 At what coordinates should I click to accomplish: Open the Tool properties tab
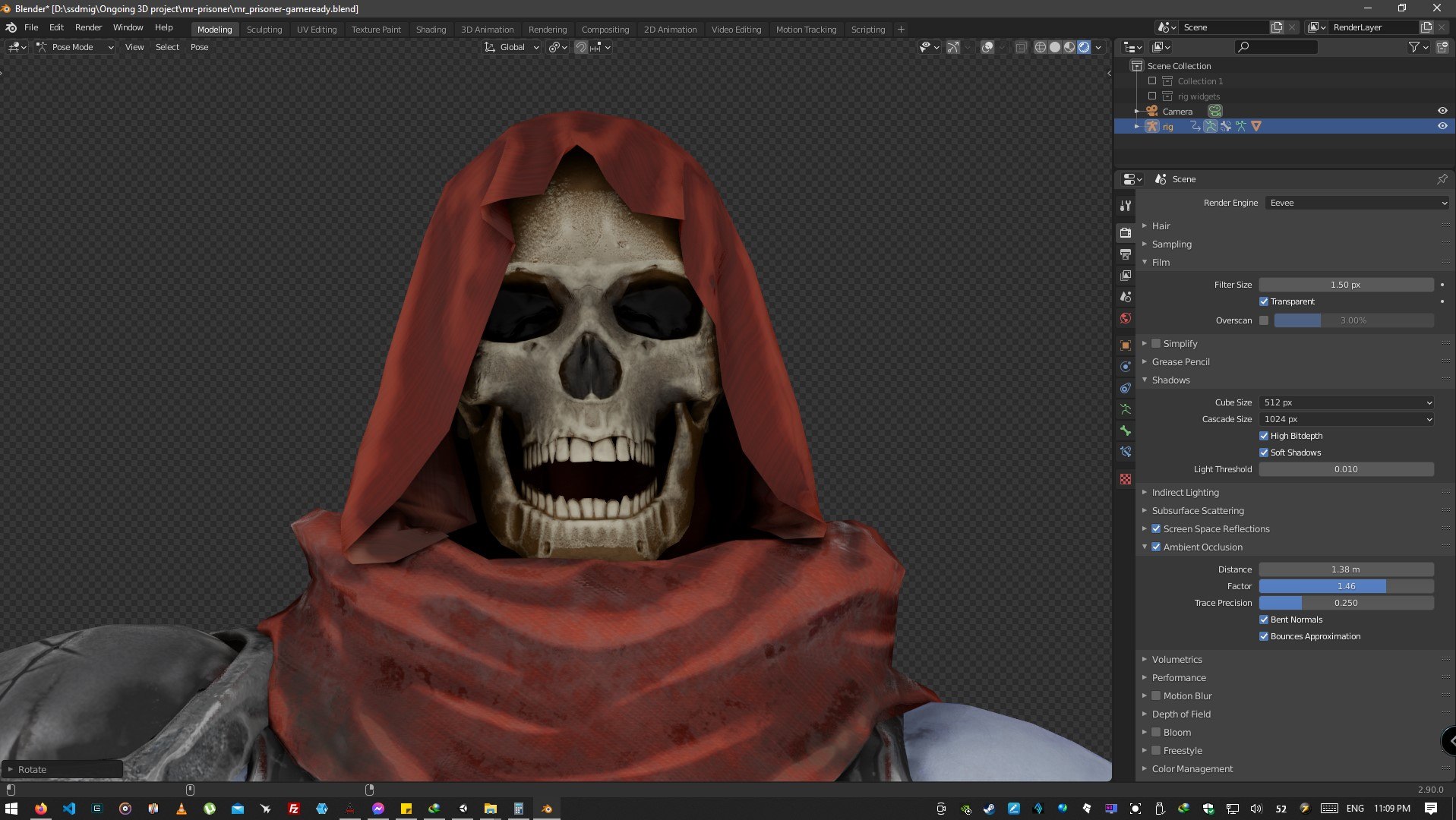pyautogui.click(x=1126, y=206)
